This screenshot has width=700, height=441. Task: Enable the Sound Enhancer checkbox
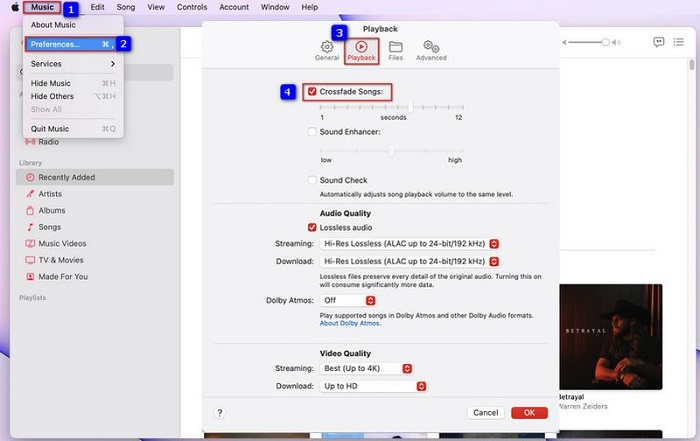[x=313, y=132]
